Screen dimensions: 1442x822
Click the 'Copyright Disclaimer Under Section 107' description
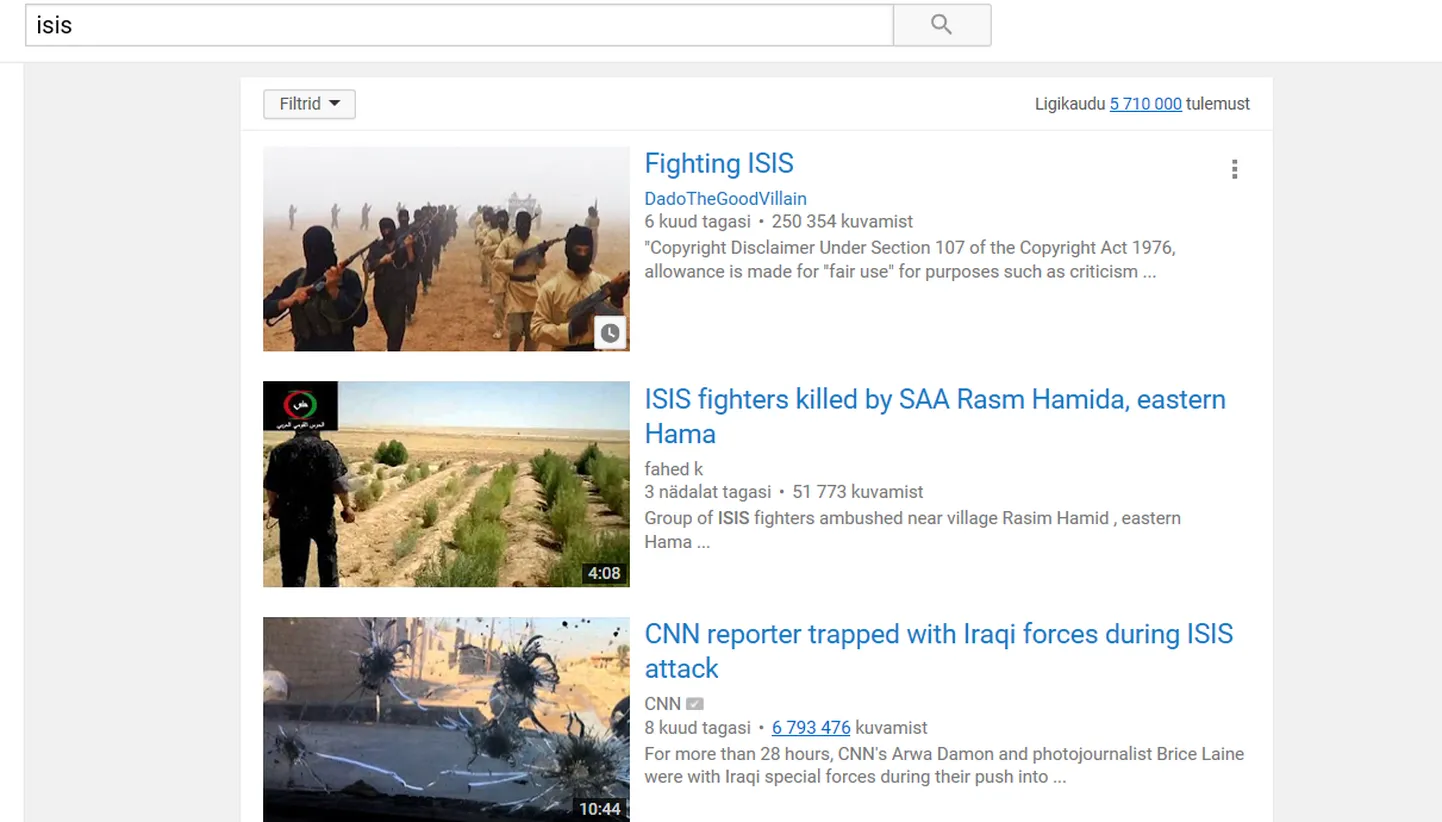pos(910,260)
